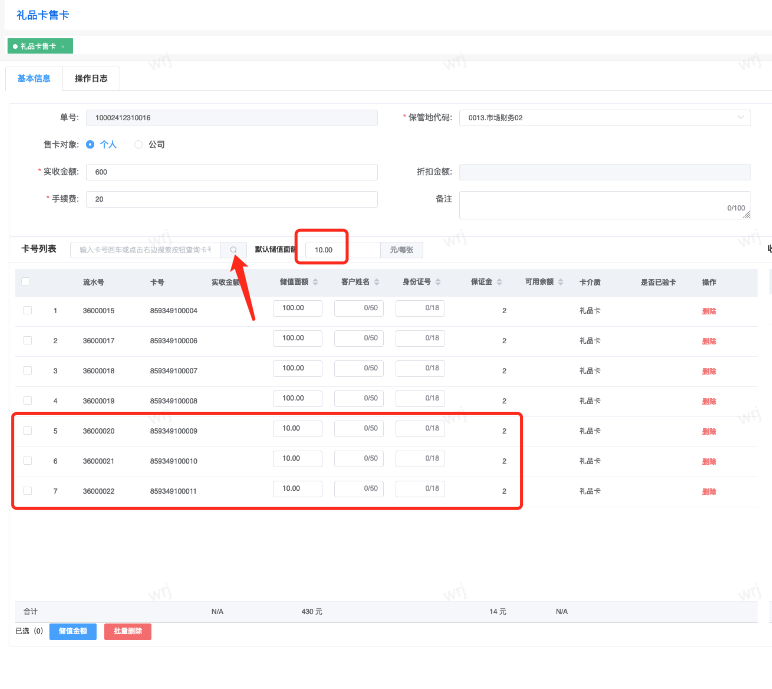Sort by 客户姓名 column arrows
Image resolution: width=772 pixels, height=689 pixels.
pos(375,282)
